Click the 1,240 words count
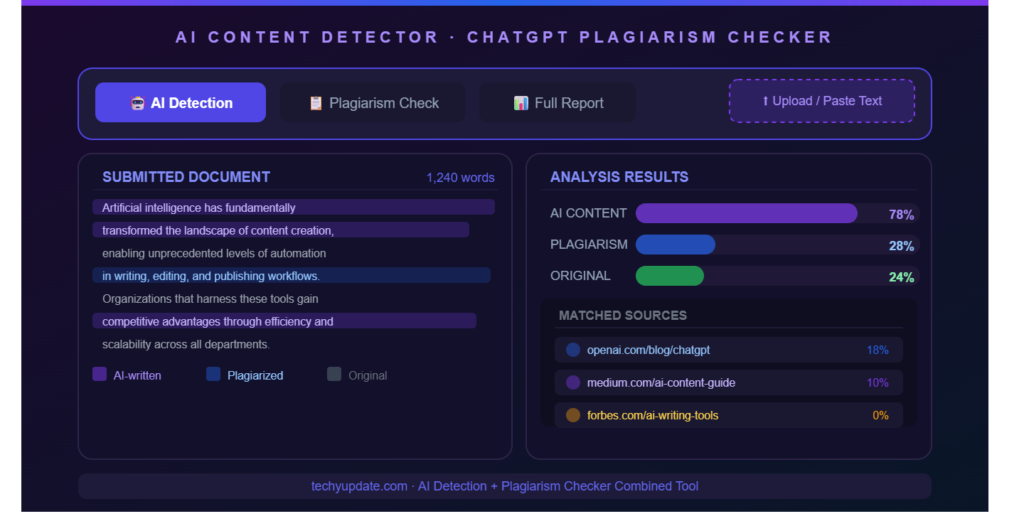The height and width of the screenshot is (526, 1024). pos(460,178)
